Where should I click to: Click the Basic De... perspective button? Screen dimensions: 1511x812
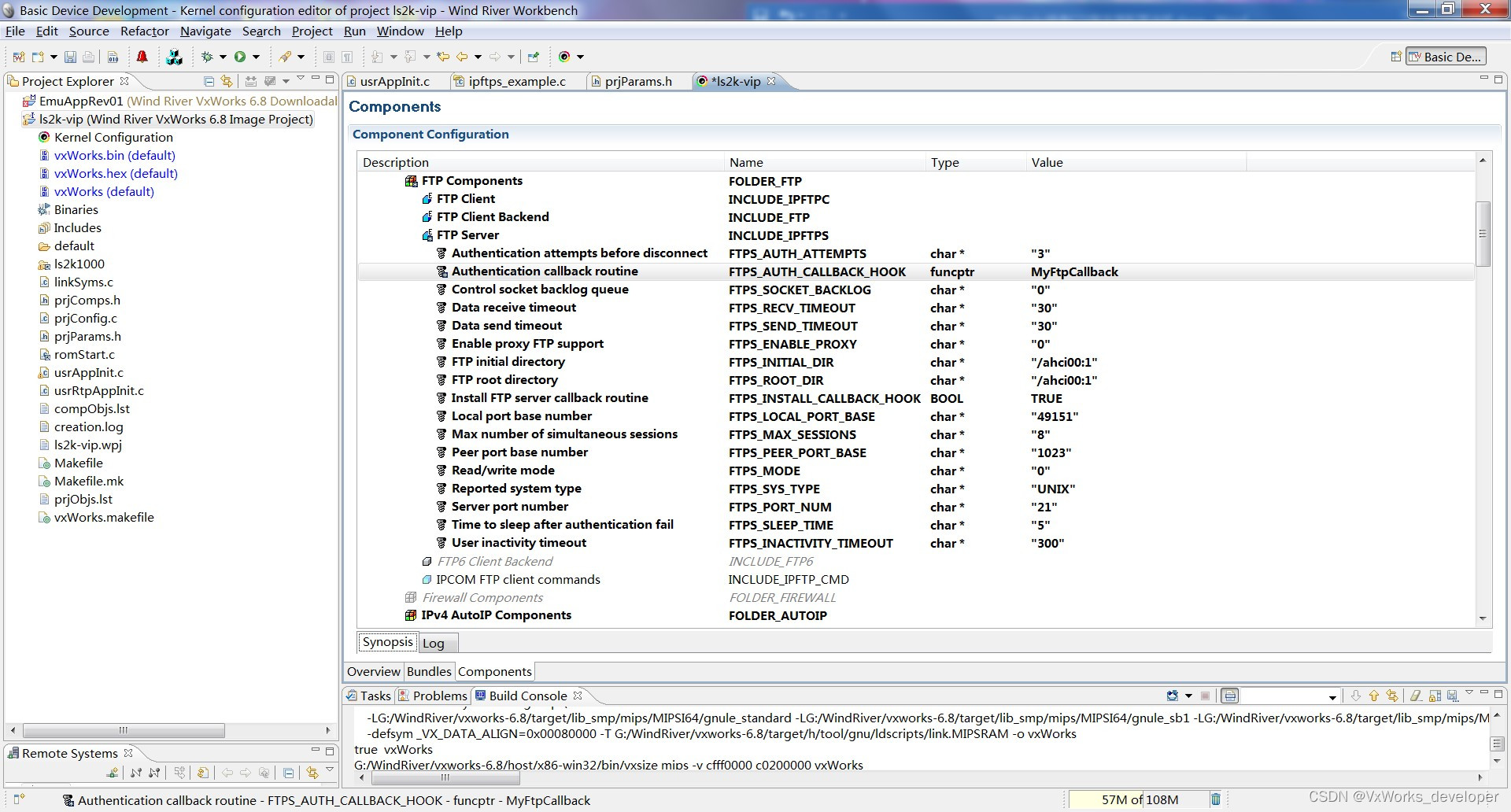(1446, 57)
